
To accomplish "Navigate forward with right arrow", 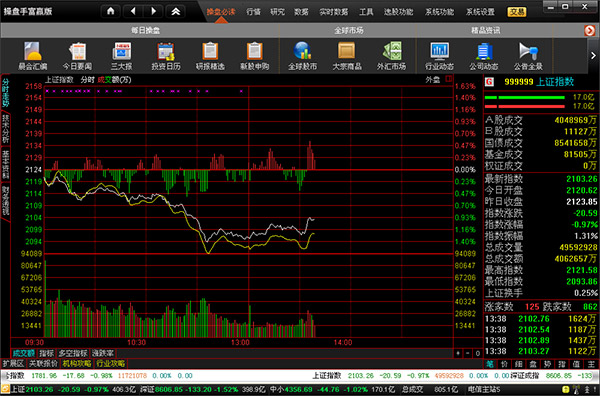I will point(153,11).
